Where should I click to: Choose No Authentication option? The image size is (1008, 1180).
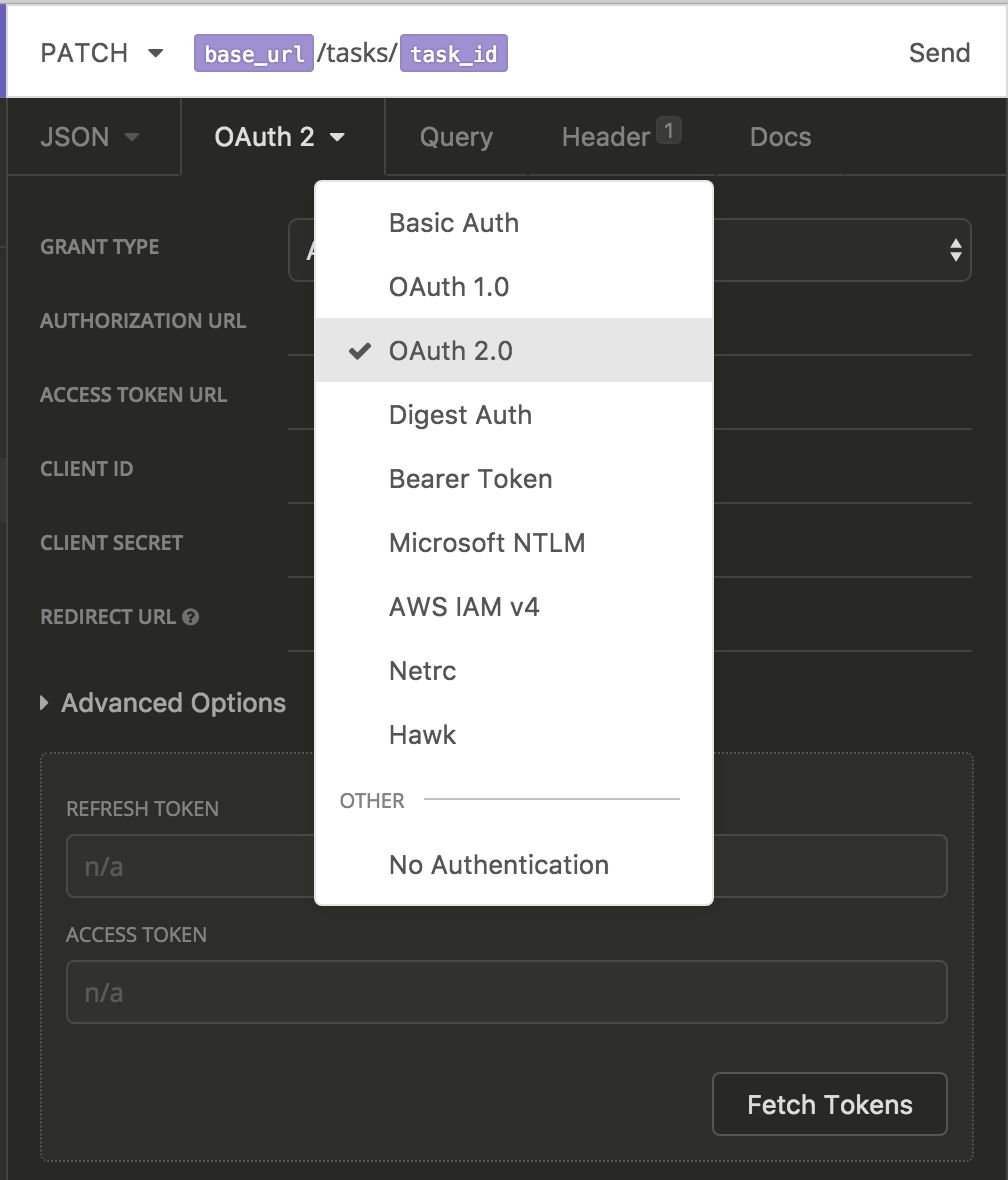498,865
